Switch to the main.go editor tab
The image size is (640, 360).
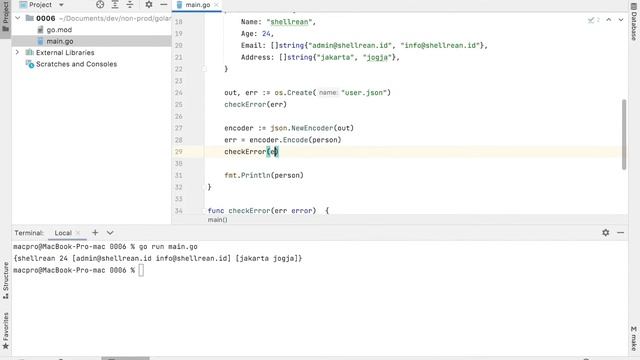click(198, 5)
